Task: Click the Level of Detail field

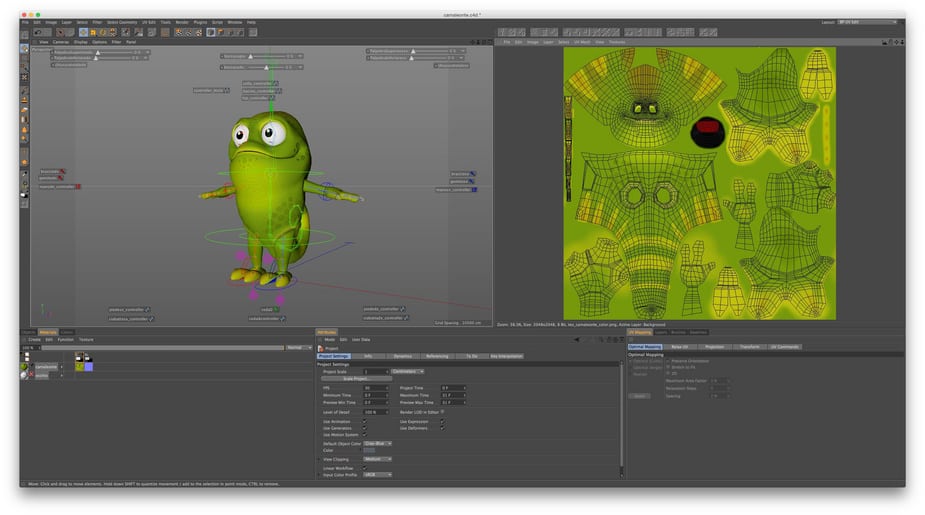Action: point(376,412)
